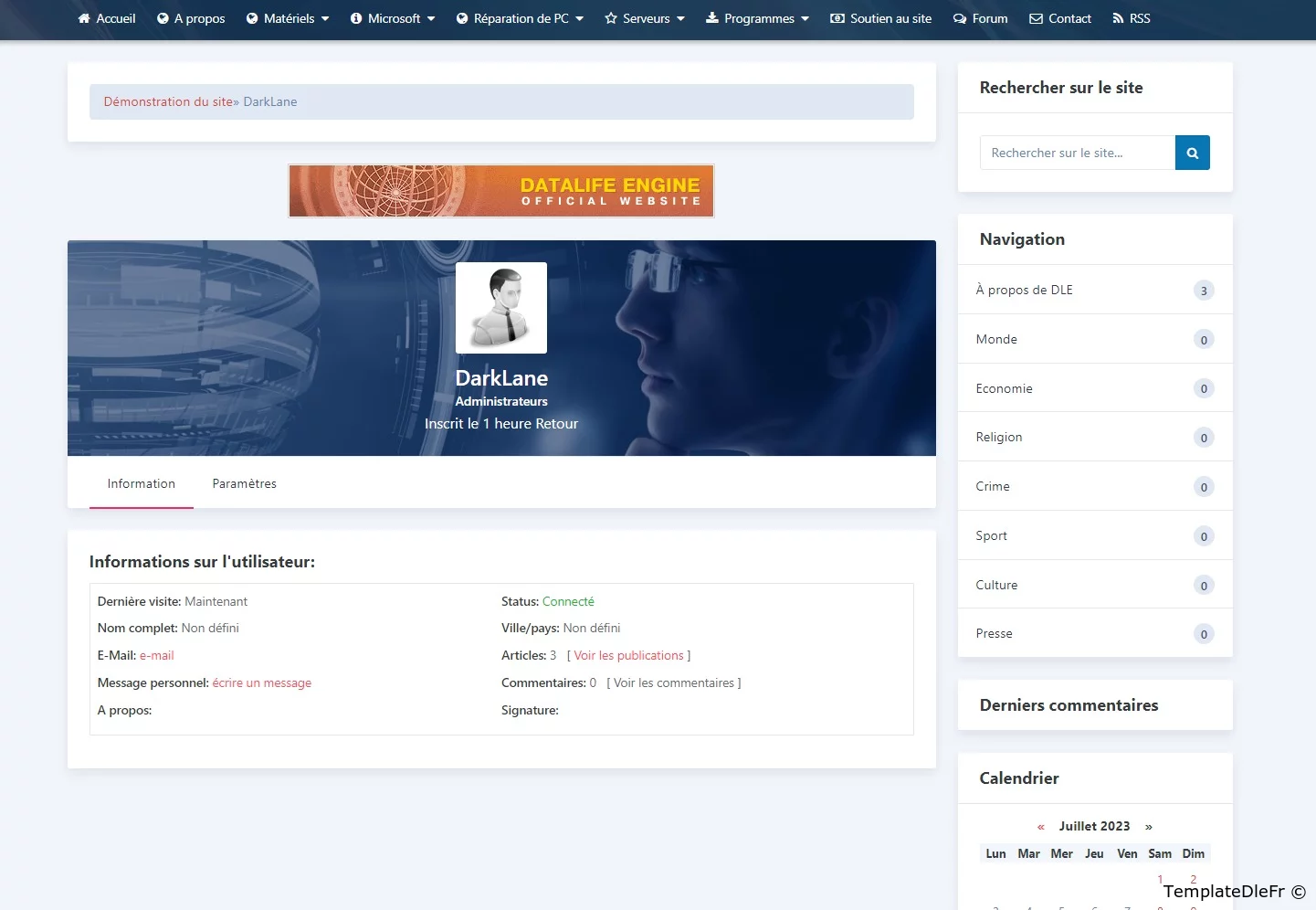The width and height of the screenshot is (1316, 910).
Task: Click the download icon beside Programmes
Action: click(712, 18)
